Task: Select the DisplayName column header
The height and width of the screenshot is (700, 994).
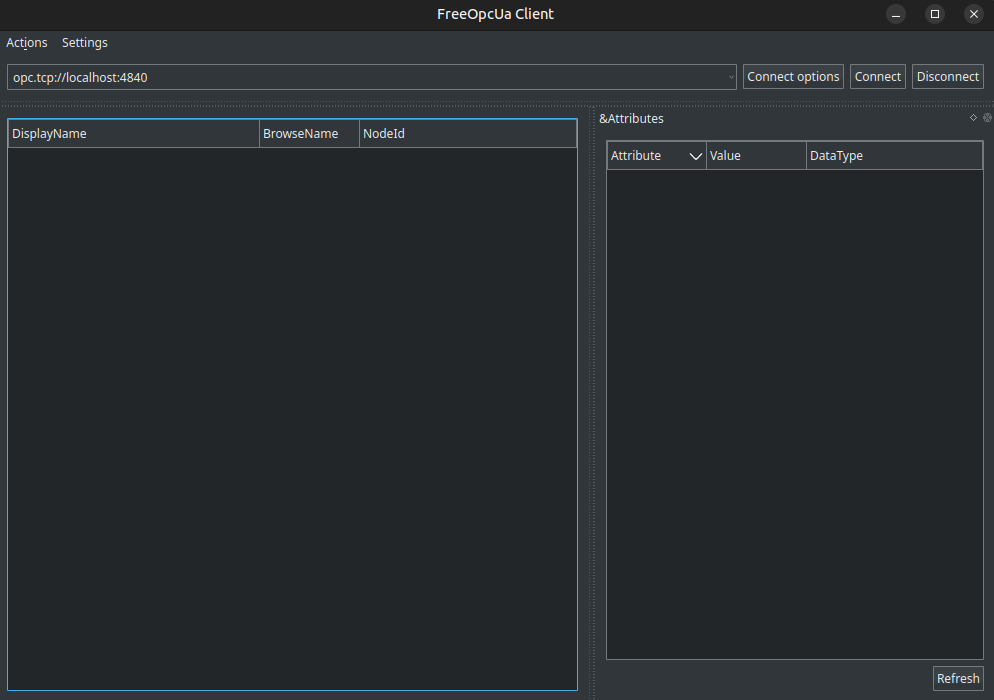Action: click(x=134, y=134)
